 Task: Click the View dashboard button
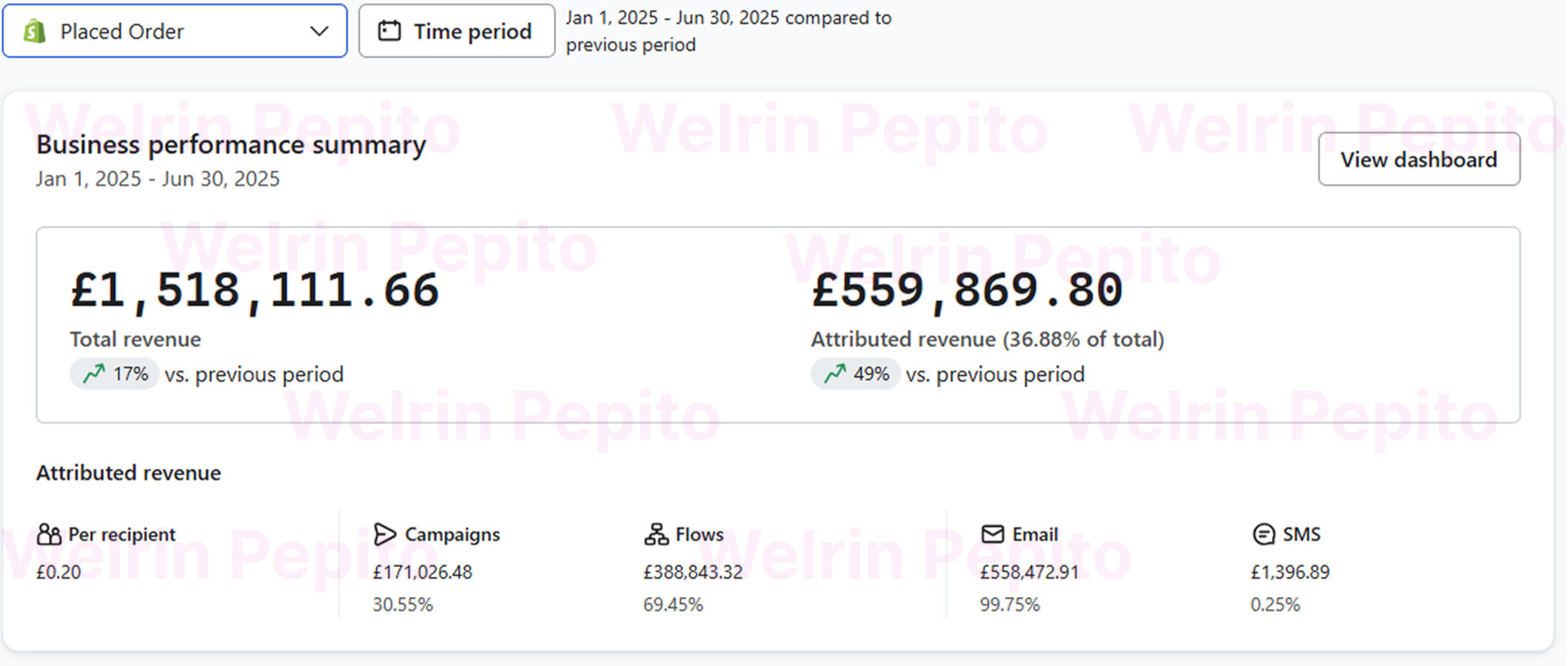pyautogui.click(x=1418, y=159)
